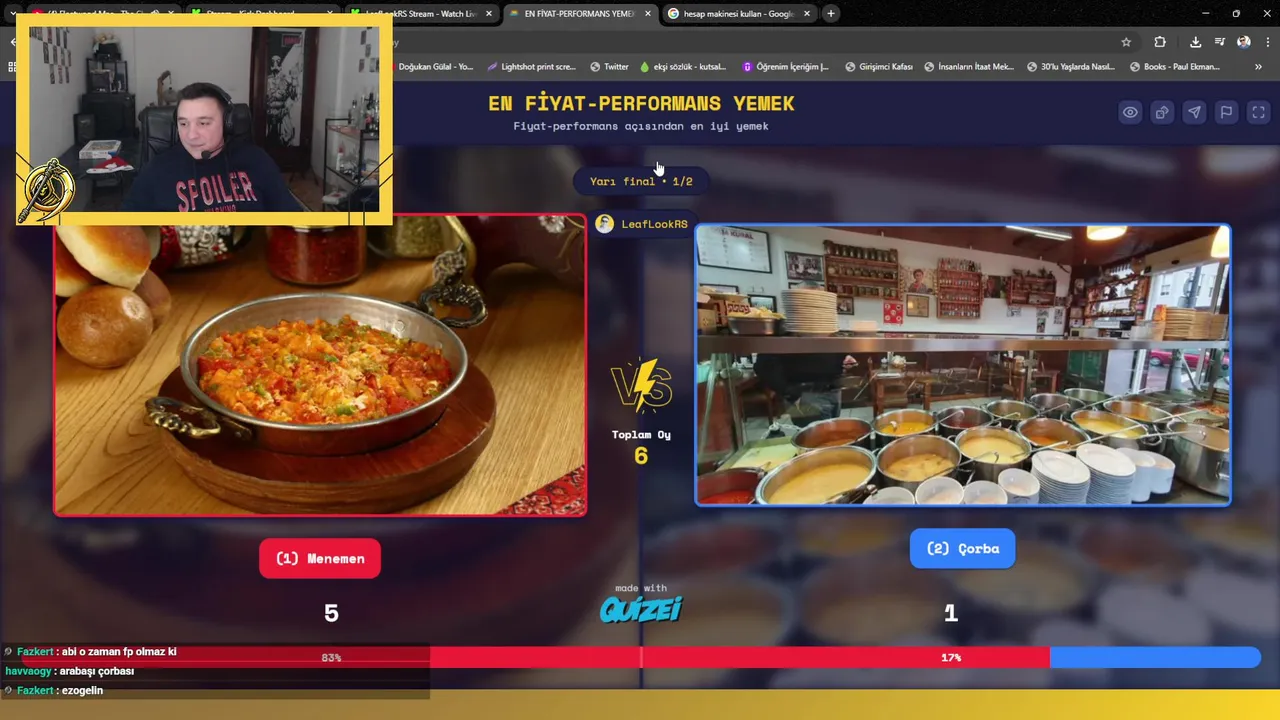Click Menemen vote count 5
Viewport: 1280px width, 720px height.
pos(331,613)
